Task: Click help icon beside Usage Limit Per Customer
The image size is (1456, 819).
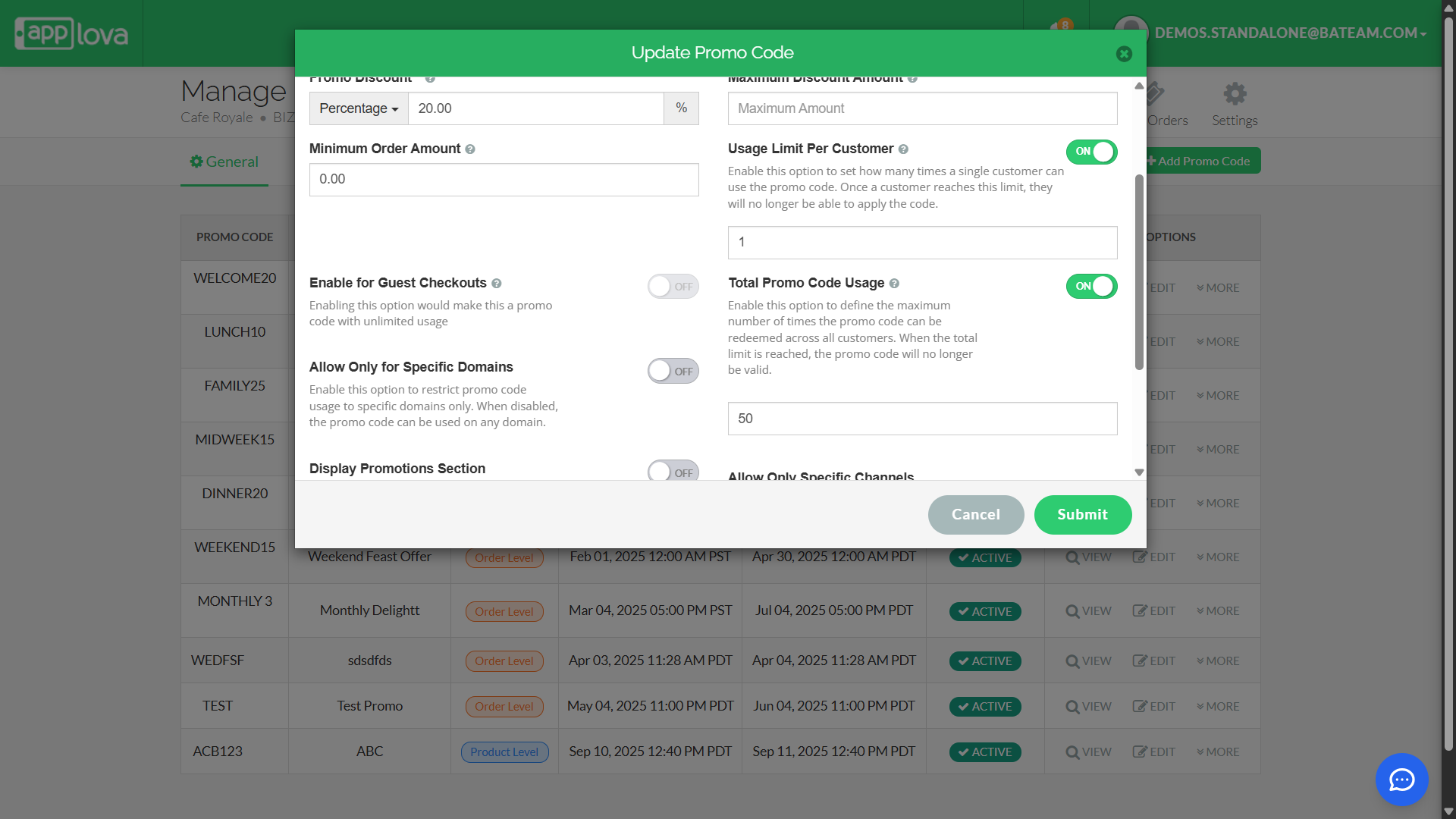Action: click(903, 149)
